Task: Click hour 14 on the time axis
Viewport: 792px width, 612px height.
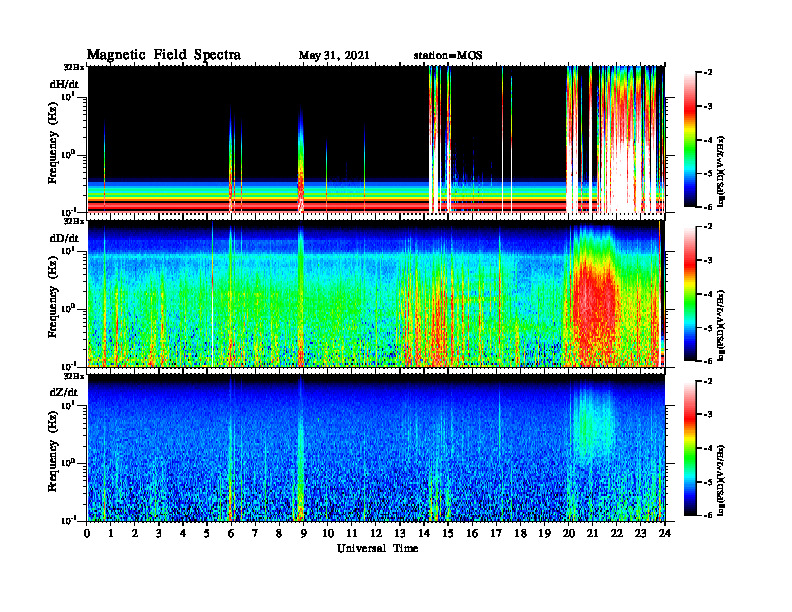Action: click(x=424, y=533)
